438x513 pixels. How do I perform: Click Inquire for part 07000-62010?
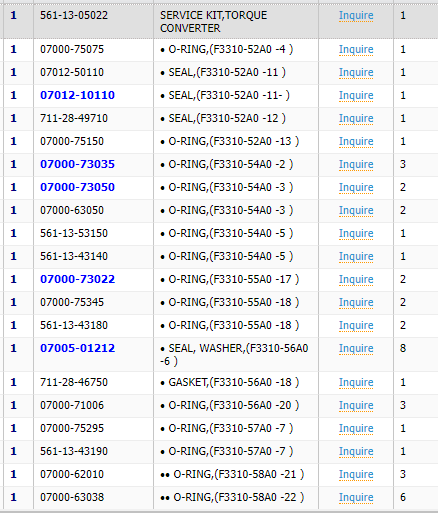pos(356,475)
